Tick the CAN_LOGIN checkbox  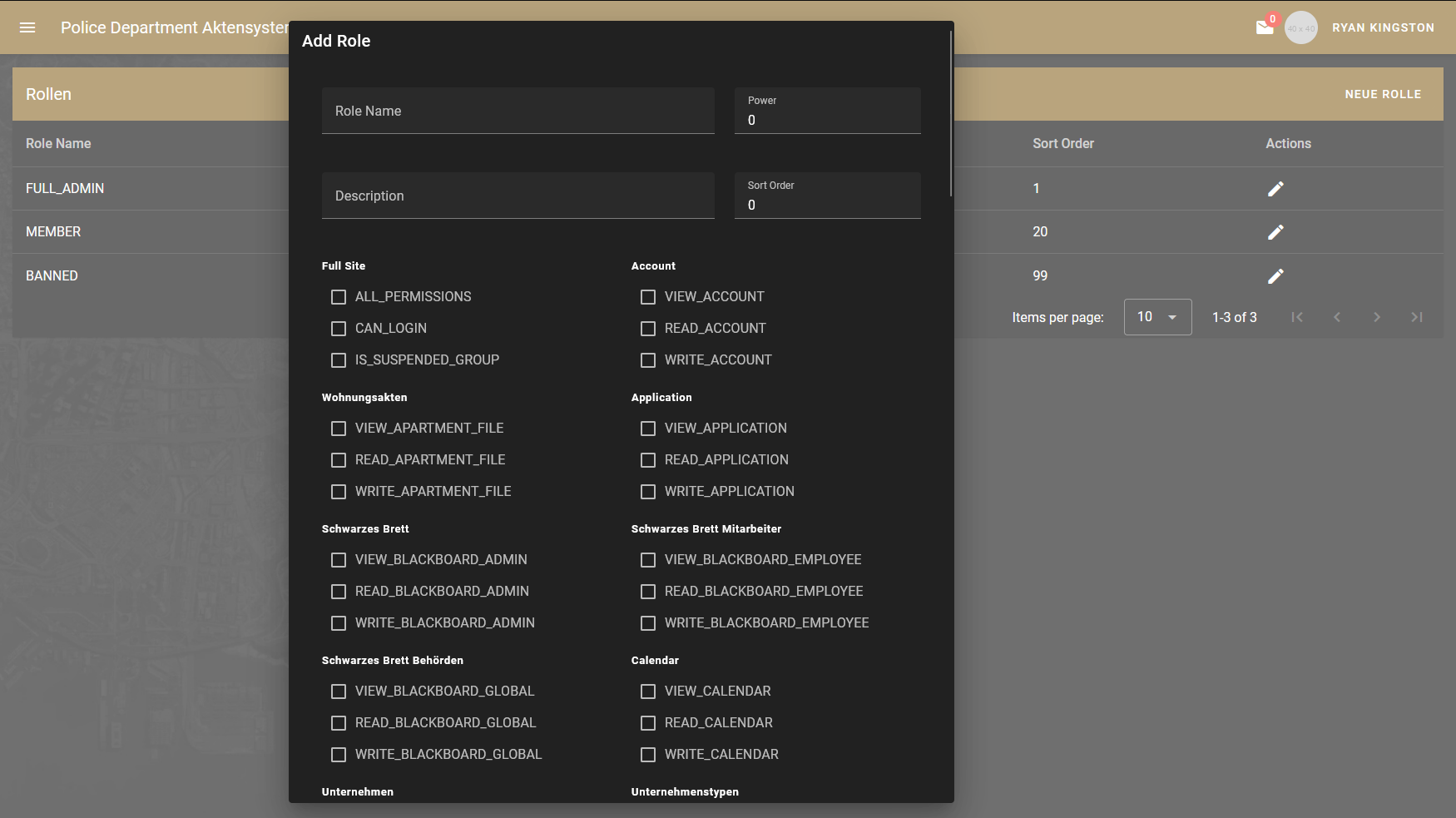coord(339,329)
